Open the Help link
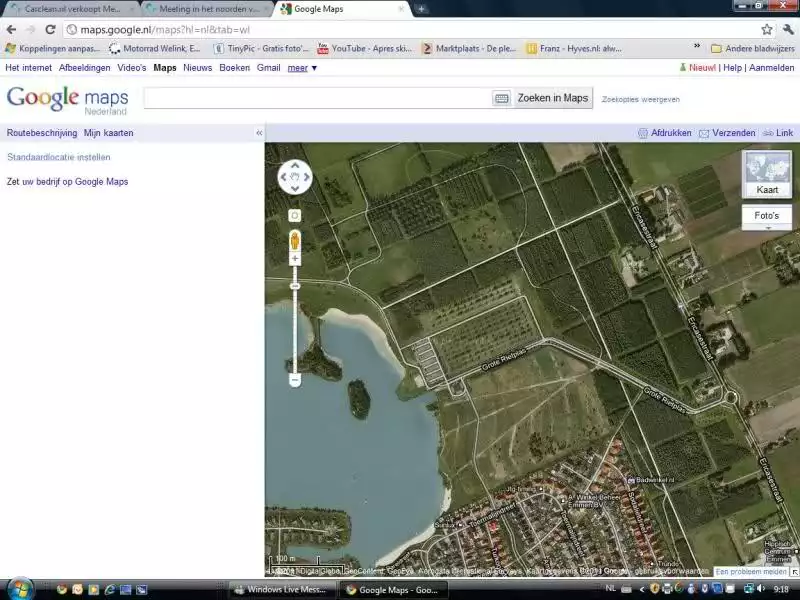The width and height of the screenshot is (800, 600). (x=732, y=68)
